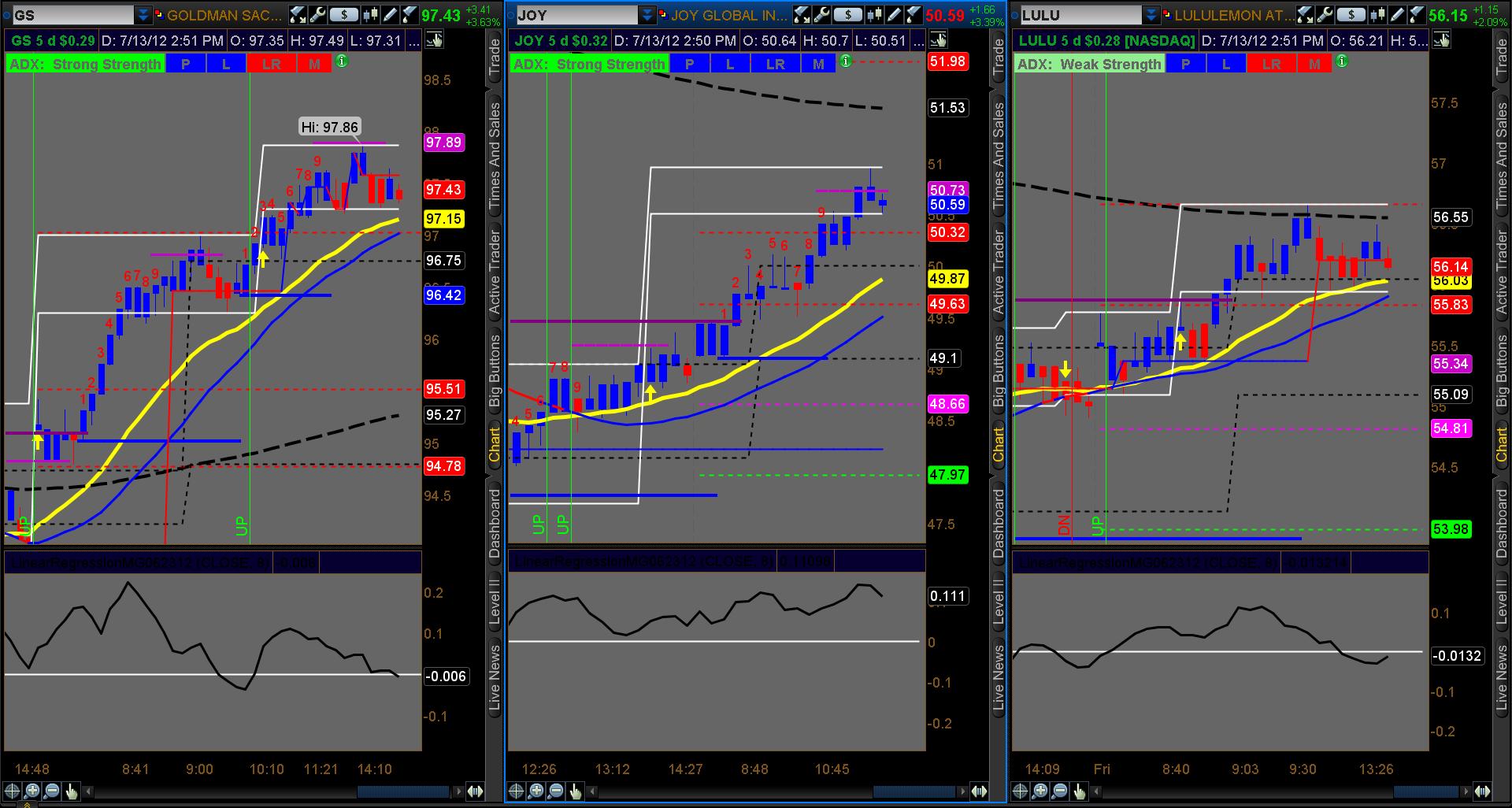
Task: Activate the crosshair tool under GS chart
Action: (13, 791)
